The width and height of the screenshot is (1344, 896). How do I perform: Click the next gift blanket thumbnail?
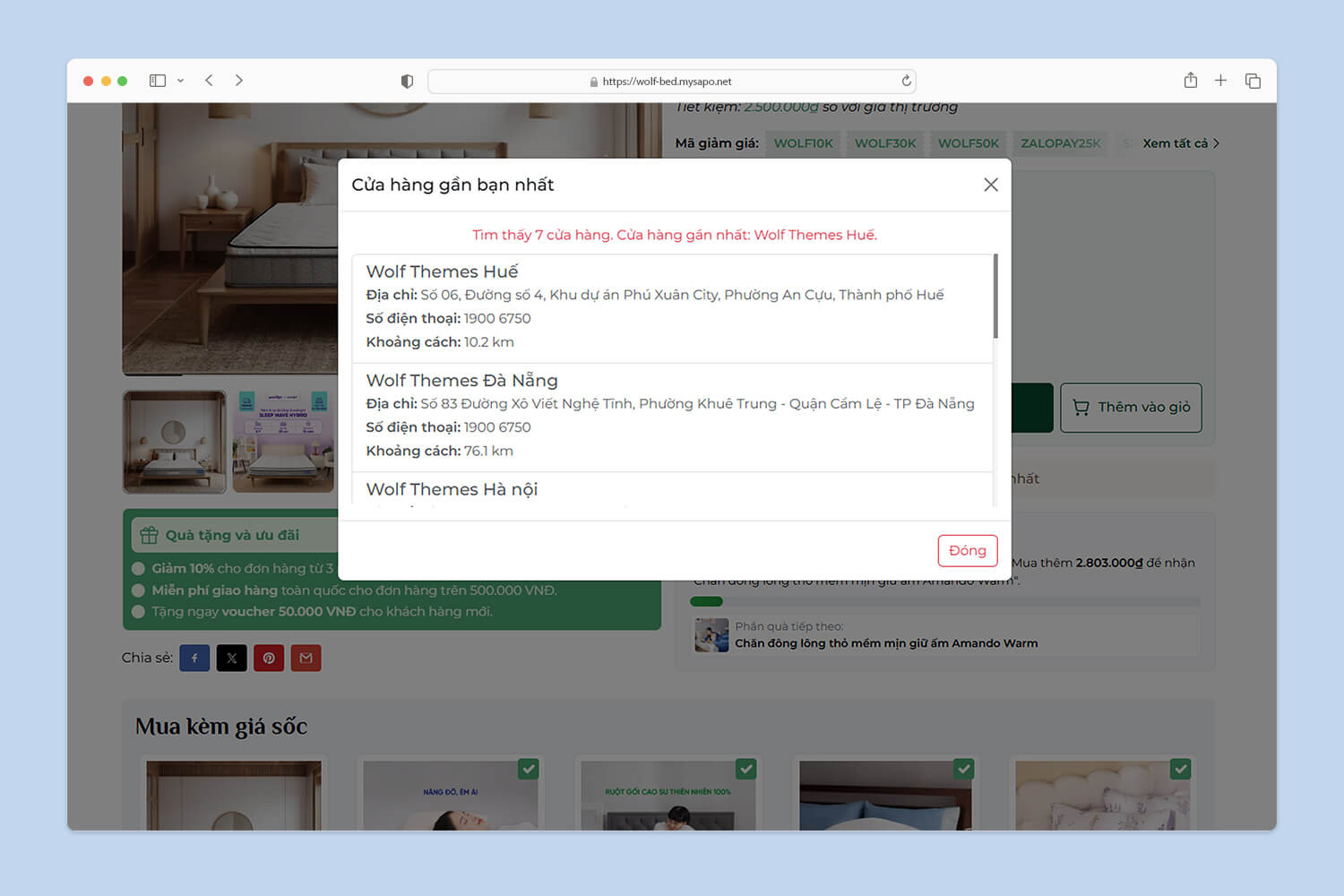tap(711, 635)
